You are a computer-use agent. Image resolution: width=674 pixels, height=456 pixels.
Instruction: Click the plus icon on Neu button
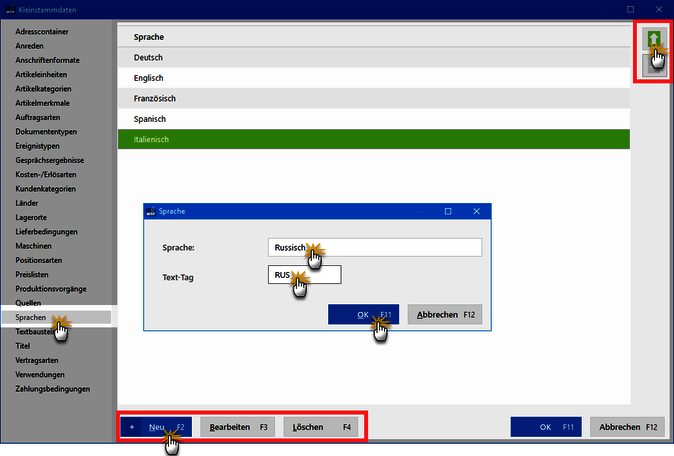pos(132,427)
